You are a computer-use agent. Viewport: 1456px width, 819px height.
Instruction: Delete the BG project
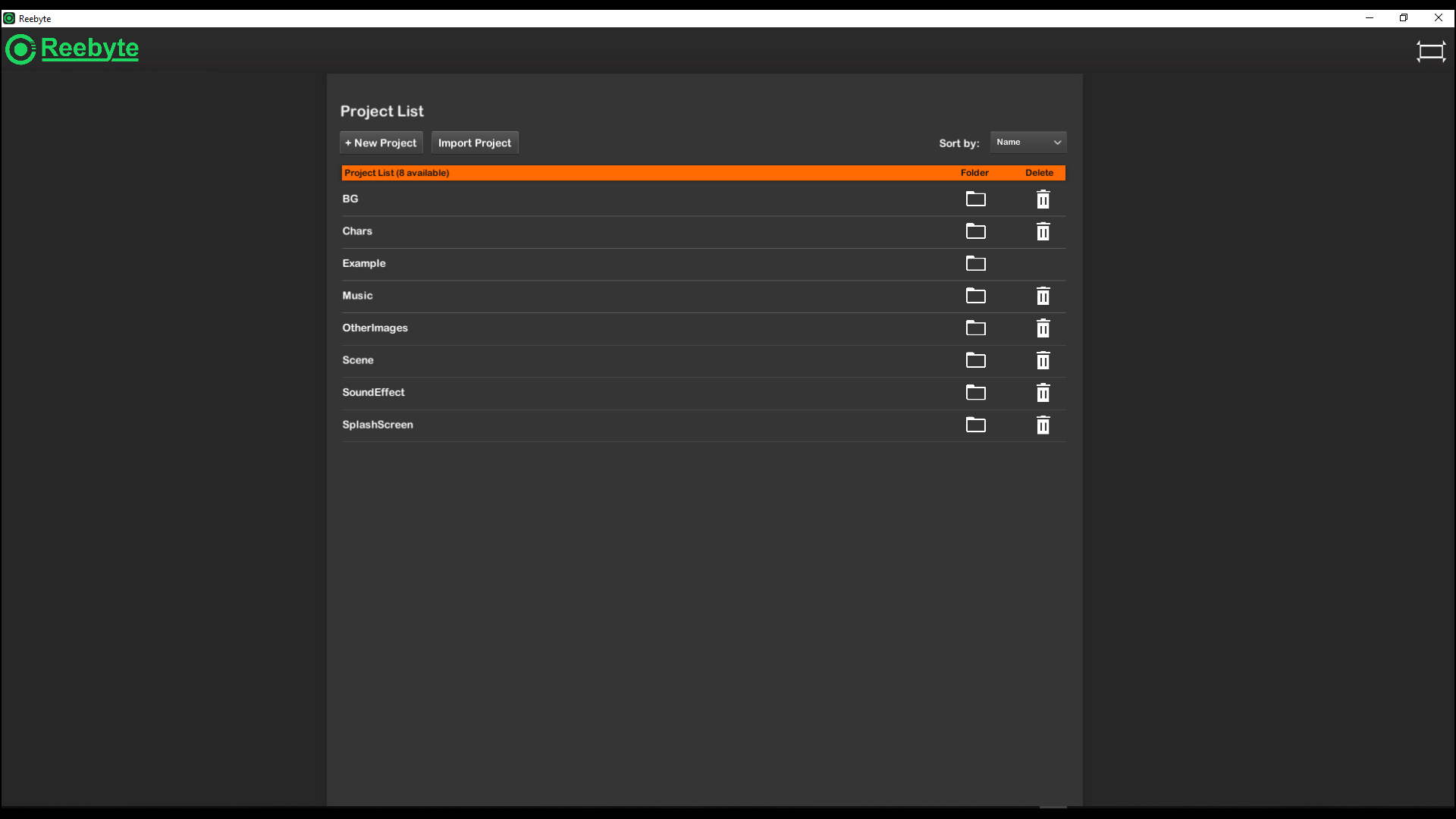(1043, 199)
